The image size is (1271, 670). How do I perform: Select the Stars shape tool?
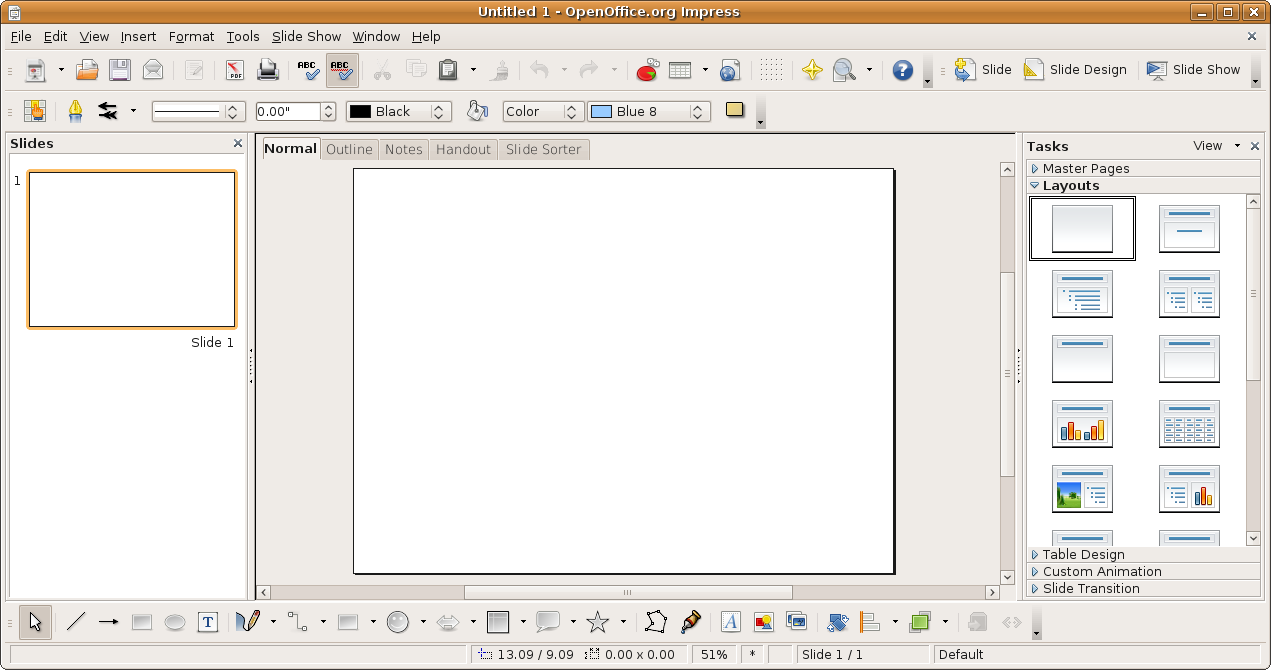(x=597, y=622)
